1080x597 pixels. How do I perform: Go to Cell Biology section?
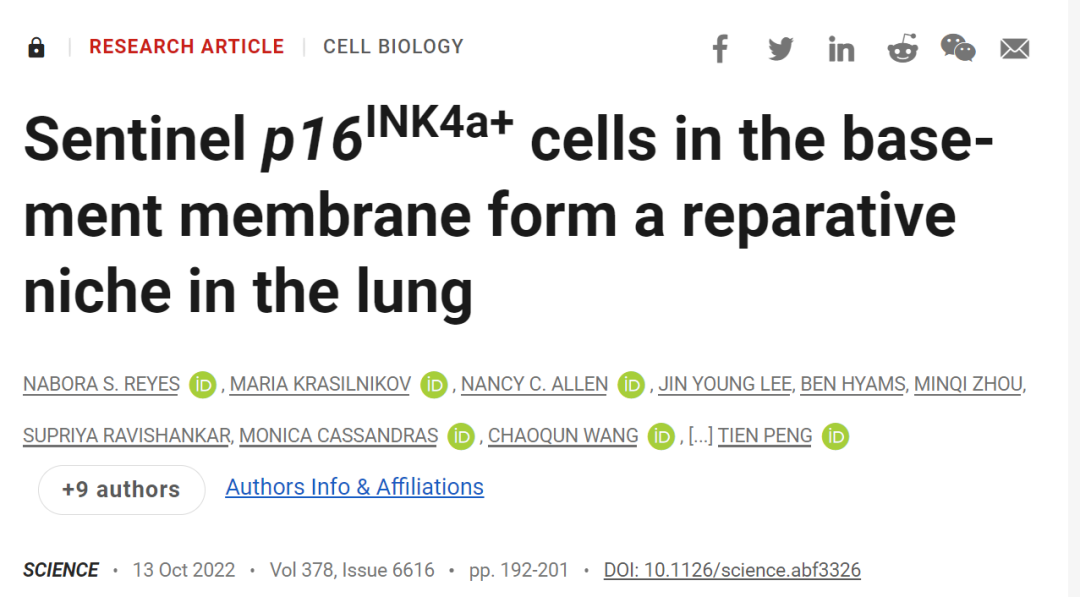tap(393, 47)
